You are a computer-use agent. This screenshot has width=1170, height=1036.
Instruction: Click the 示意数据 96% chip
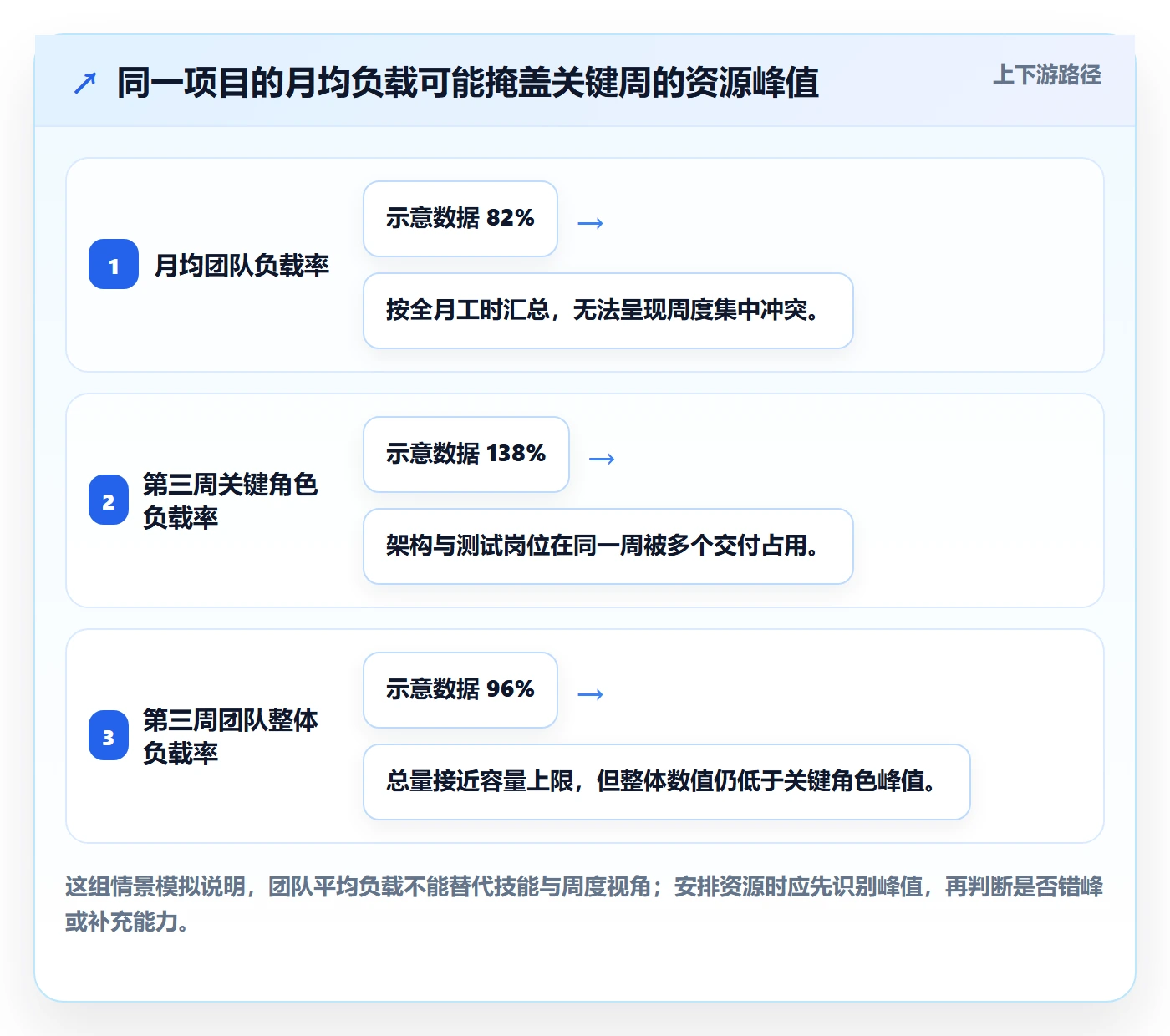pos(460,690)
